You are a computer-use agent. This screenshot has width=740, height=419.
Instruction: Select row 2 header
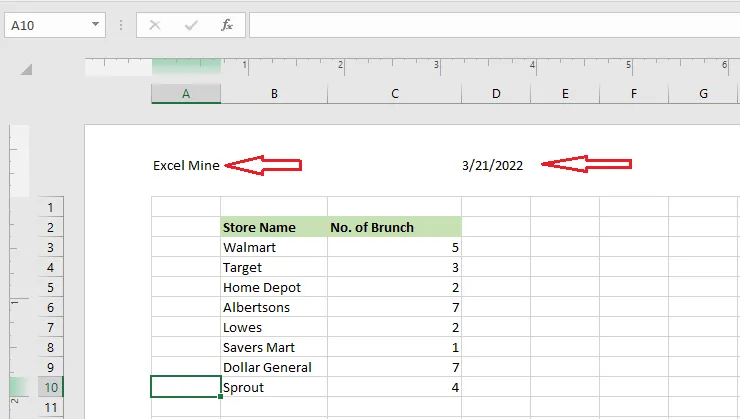pos(50,227)
